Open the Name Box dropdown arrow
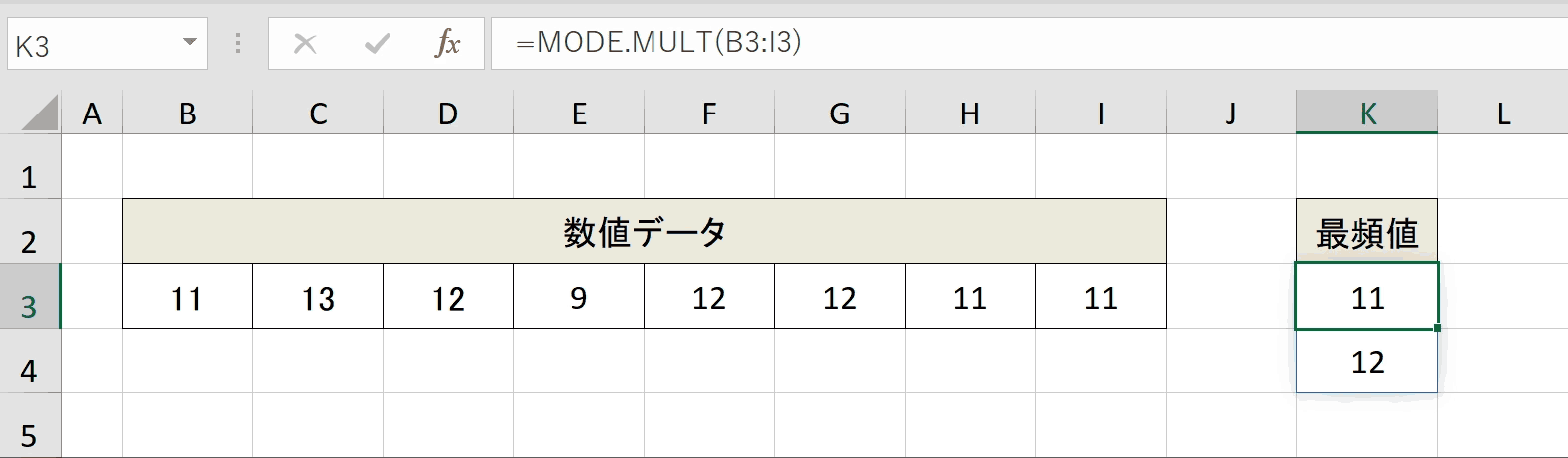 [x=190, y=43]
